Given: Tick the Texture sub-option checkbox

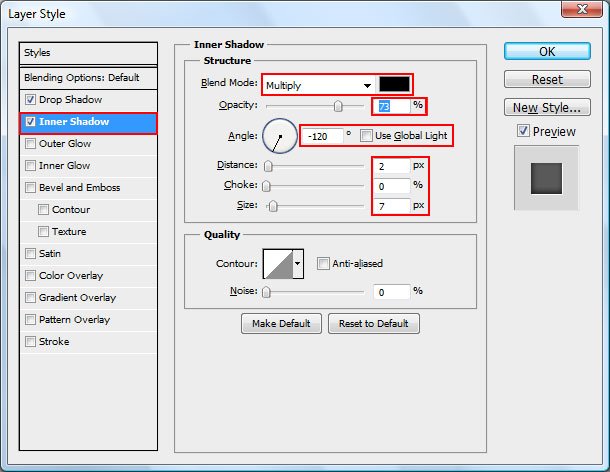Looking at the screenshot, I should [x=43, y=232].
